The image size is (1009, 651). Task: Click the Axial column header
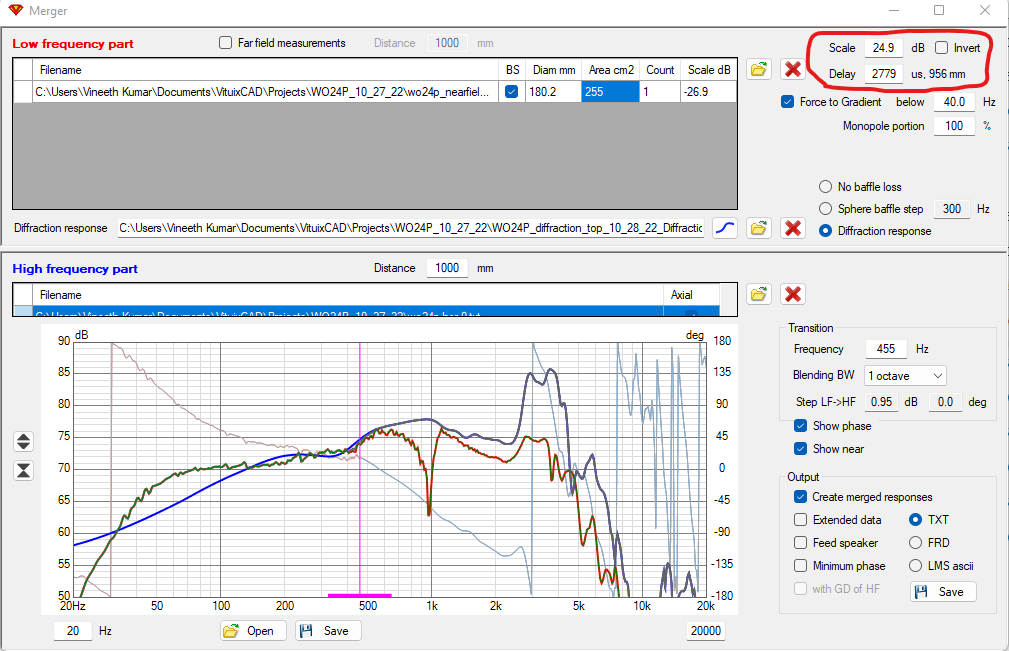click(x=691, y=295)
